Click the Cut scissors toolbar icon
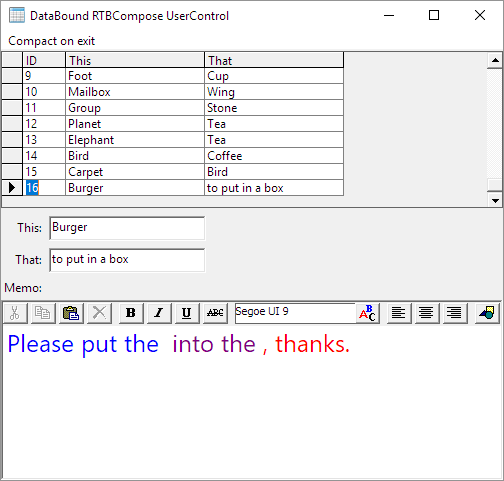This screenshot has height=481, width=504. 15,313
